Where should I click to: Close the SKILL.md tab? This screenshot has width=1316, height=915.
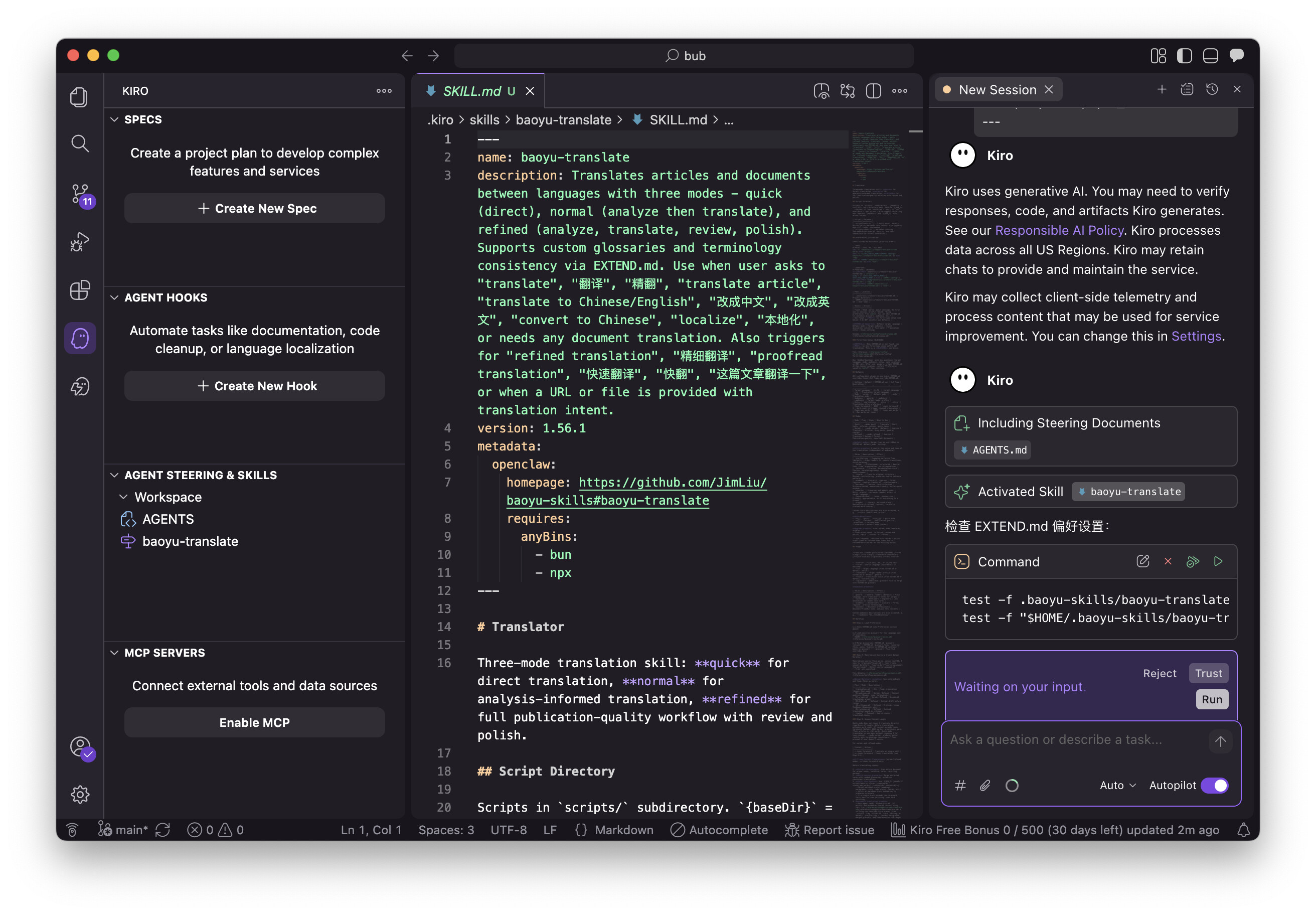tap(530, 91)
